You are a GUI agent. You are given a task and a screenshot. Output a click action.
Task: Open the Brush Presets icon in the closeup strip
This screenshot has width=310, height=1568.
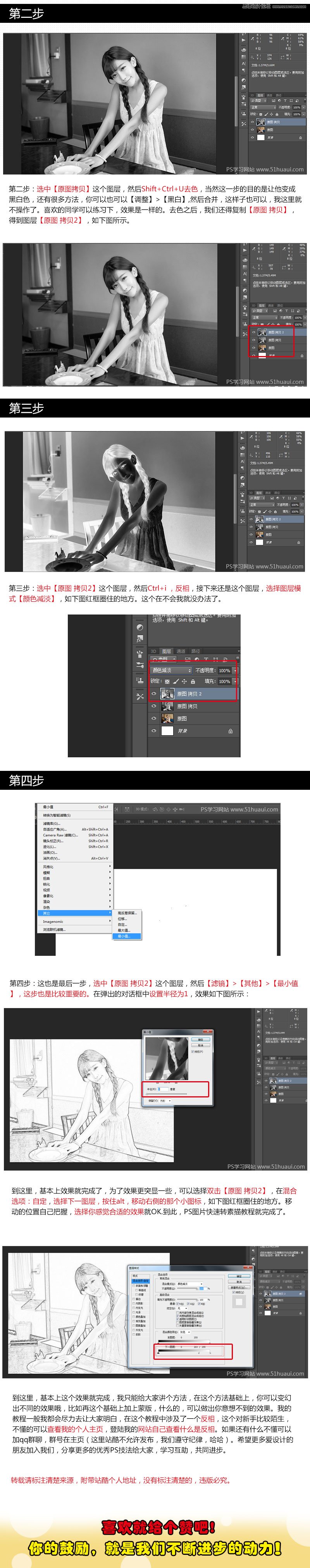click(x=140, y=666)
